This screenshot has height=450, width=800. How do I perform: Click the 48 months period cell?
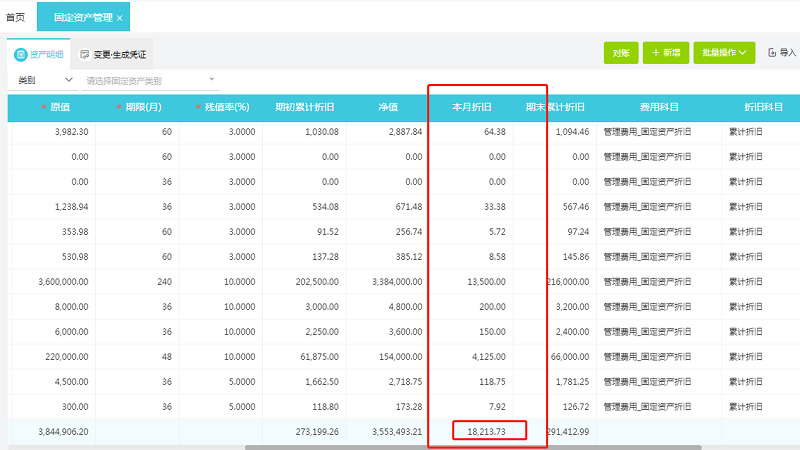point(166,357)
